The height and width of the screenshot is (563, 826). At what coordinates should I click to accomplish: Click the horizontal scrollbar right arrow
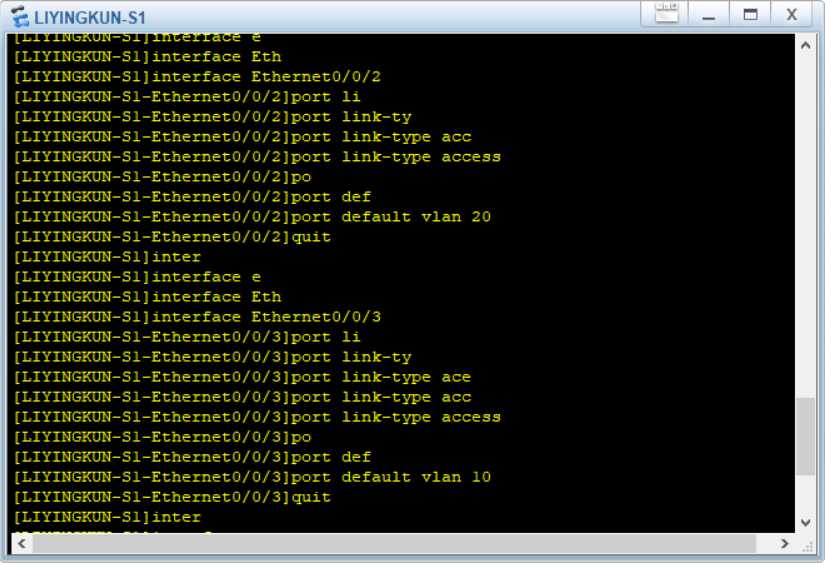click(x=784, y=543)
